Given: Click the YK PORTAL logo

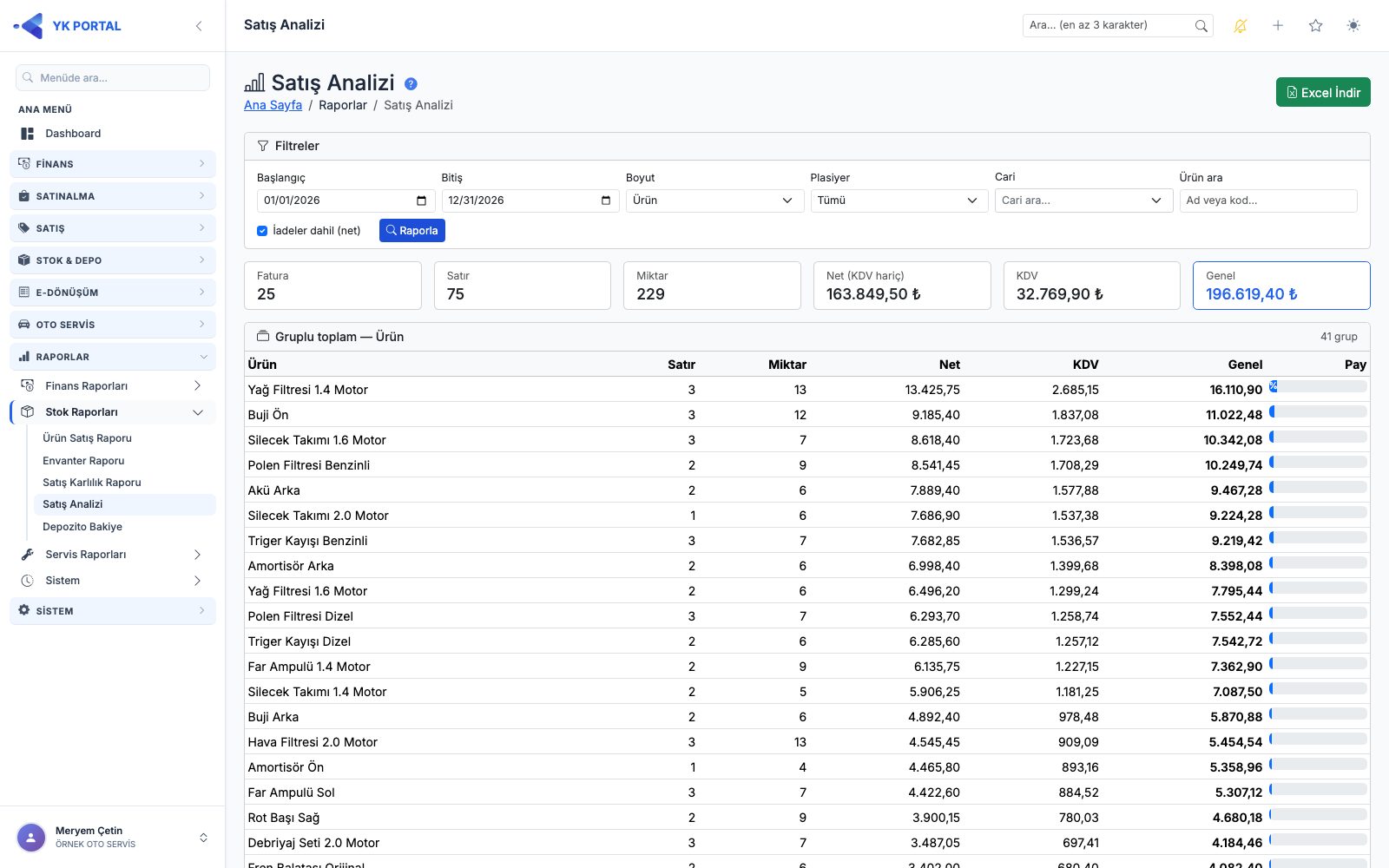Looking at the screenshot, I should coord(68,26).
